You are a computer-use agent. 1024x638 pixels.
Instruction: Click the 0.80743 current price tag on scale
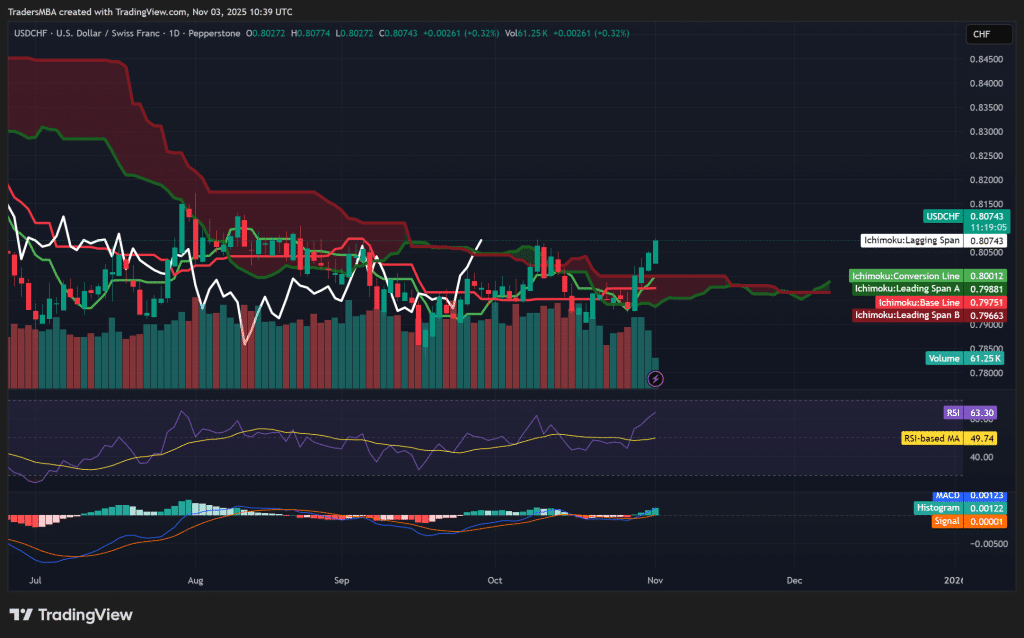click(x=986, y=216)
